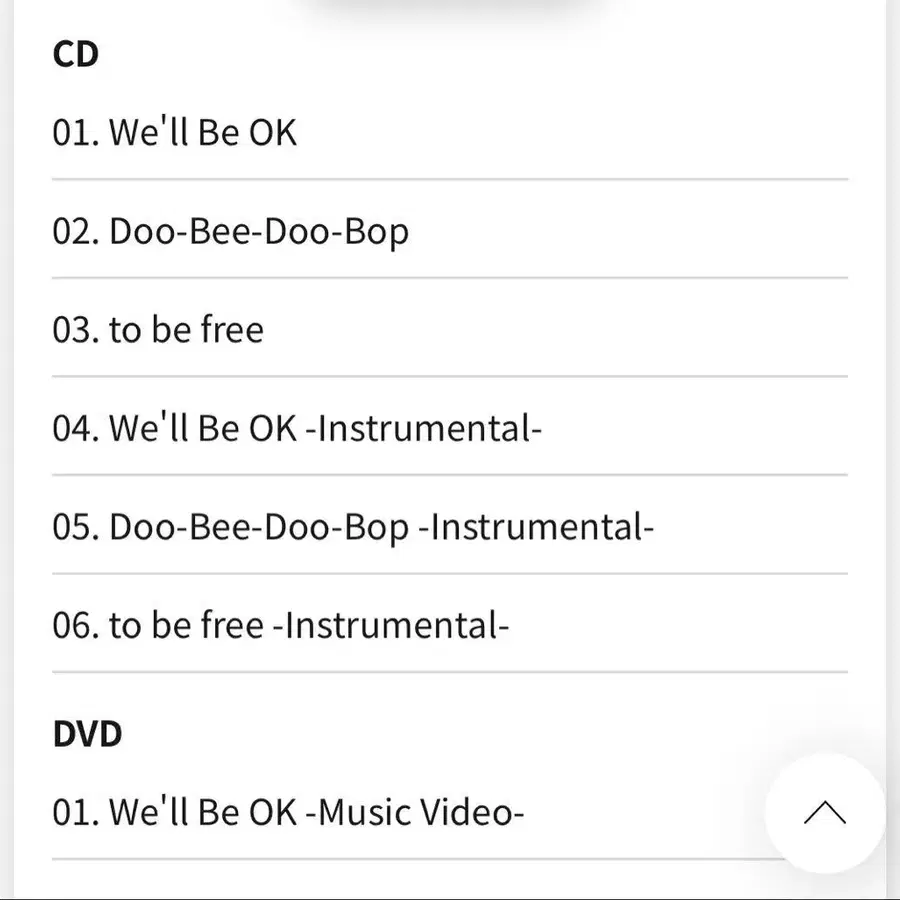Screen dimensions: 900x900
Task: Click the 01. number under CD
Action: pyautogui.click(x=76, y=133)
